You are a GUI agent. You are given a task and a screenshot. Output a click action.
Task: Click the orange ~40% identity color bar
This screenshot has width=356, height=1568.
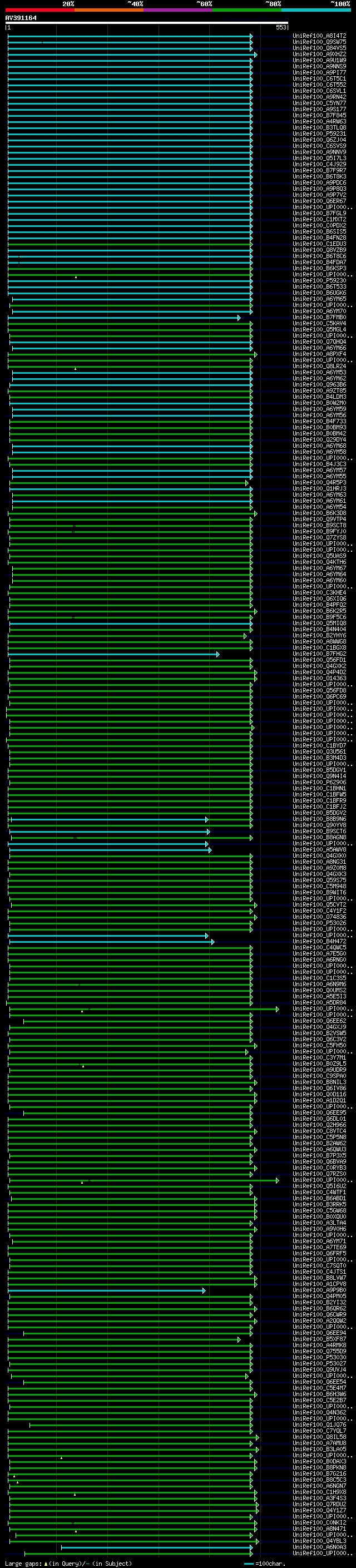[109, 10]
